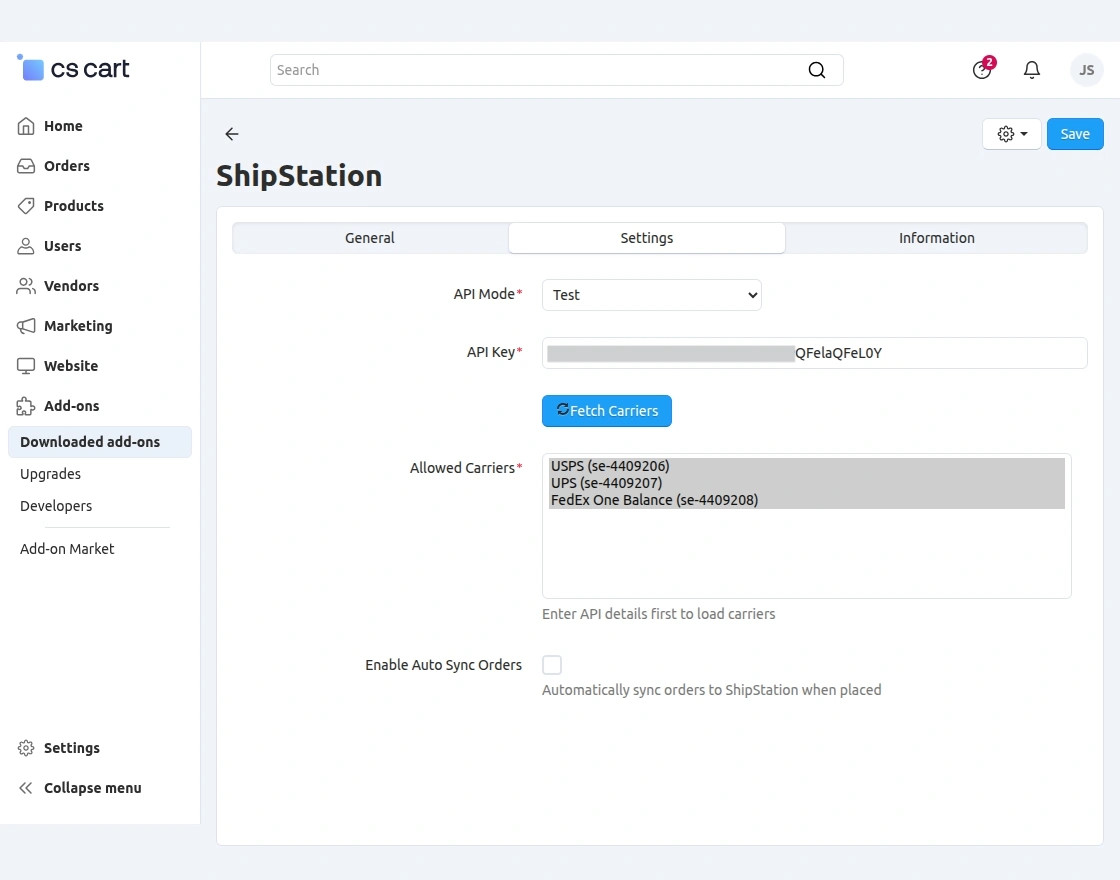This screenshot has width=1120, height=880.
Task: Click the Home label in sidebar
Action: tap(63, 126)
